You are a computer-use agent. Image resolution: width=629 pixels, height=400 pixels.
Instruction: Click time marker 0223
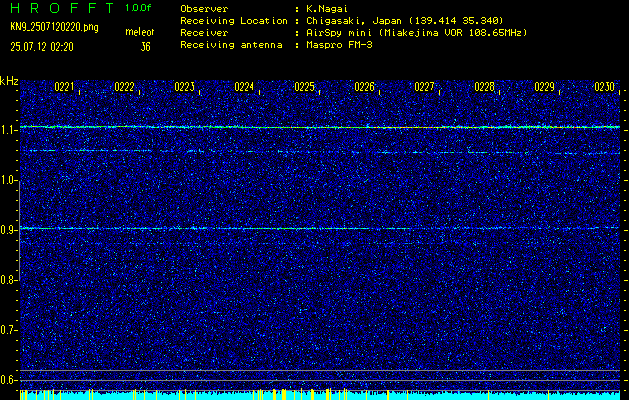pyautogui.click(x=185, y=87)
